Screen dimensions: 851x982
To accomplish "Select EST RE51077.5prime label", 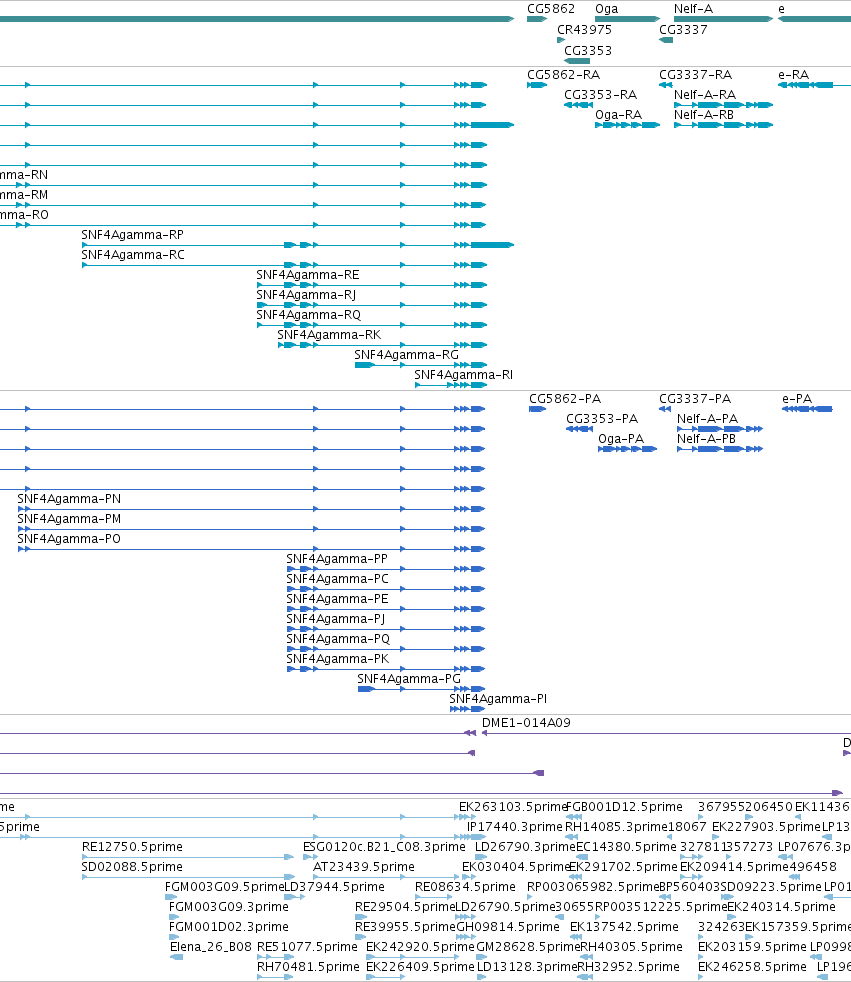I will [x=307, y=948].
